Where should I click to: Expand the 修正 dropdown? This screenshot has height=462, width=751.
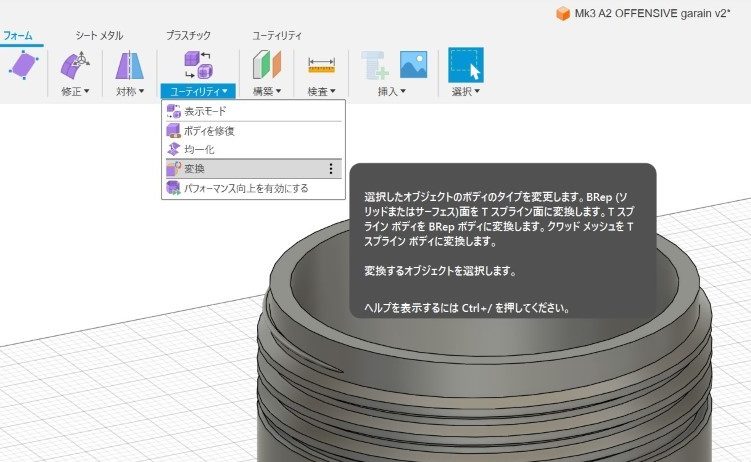75,92
